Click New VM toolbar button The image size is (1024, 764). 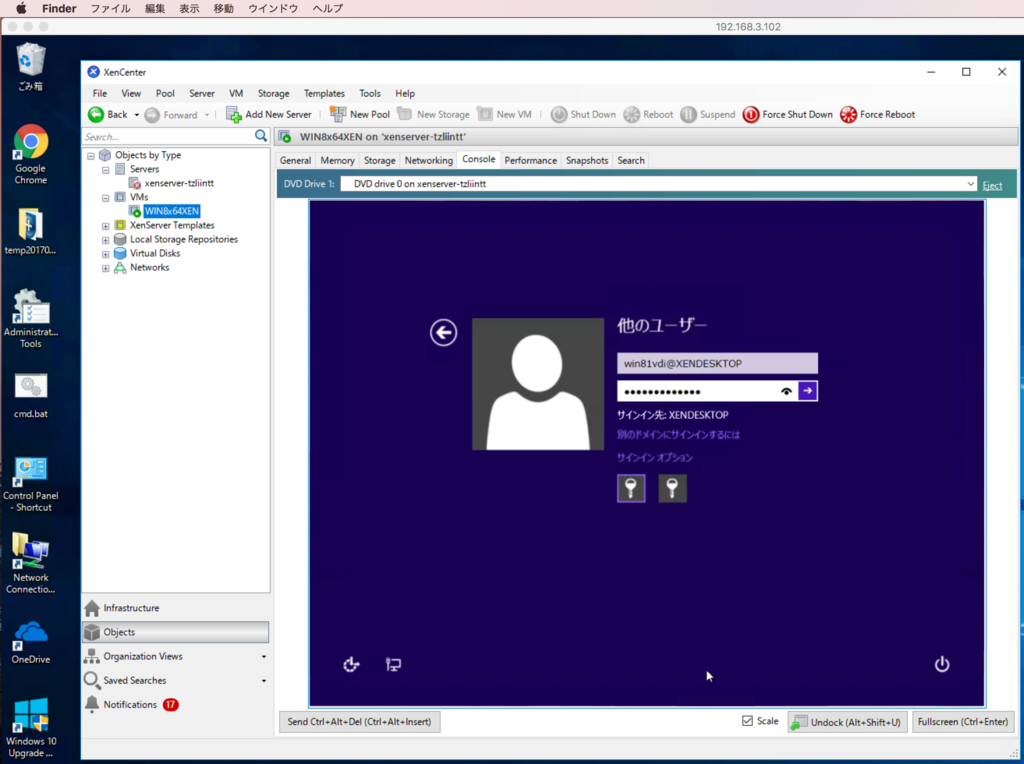(504, 114)
